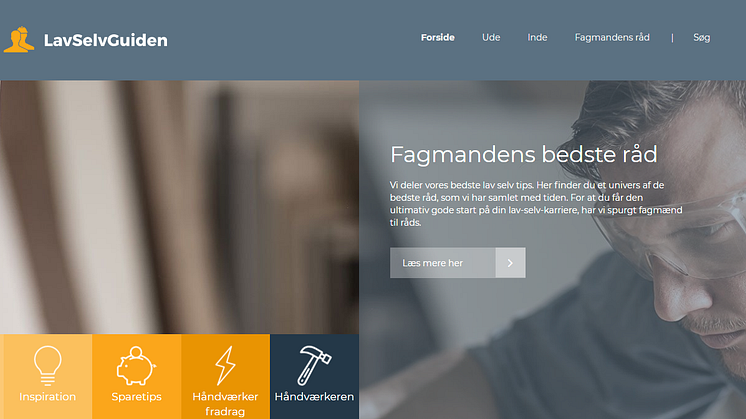Open the Inspiration lightbulb icon

click(x=48, y=365)
